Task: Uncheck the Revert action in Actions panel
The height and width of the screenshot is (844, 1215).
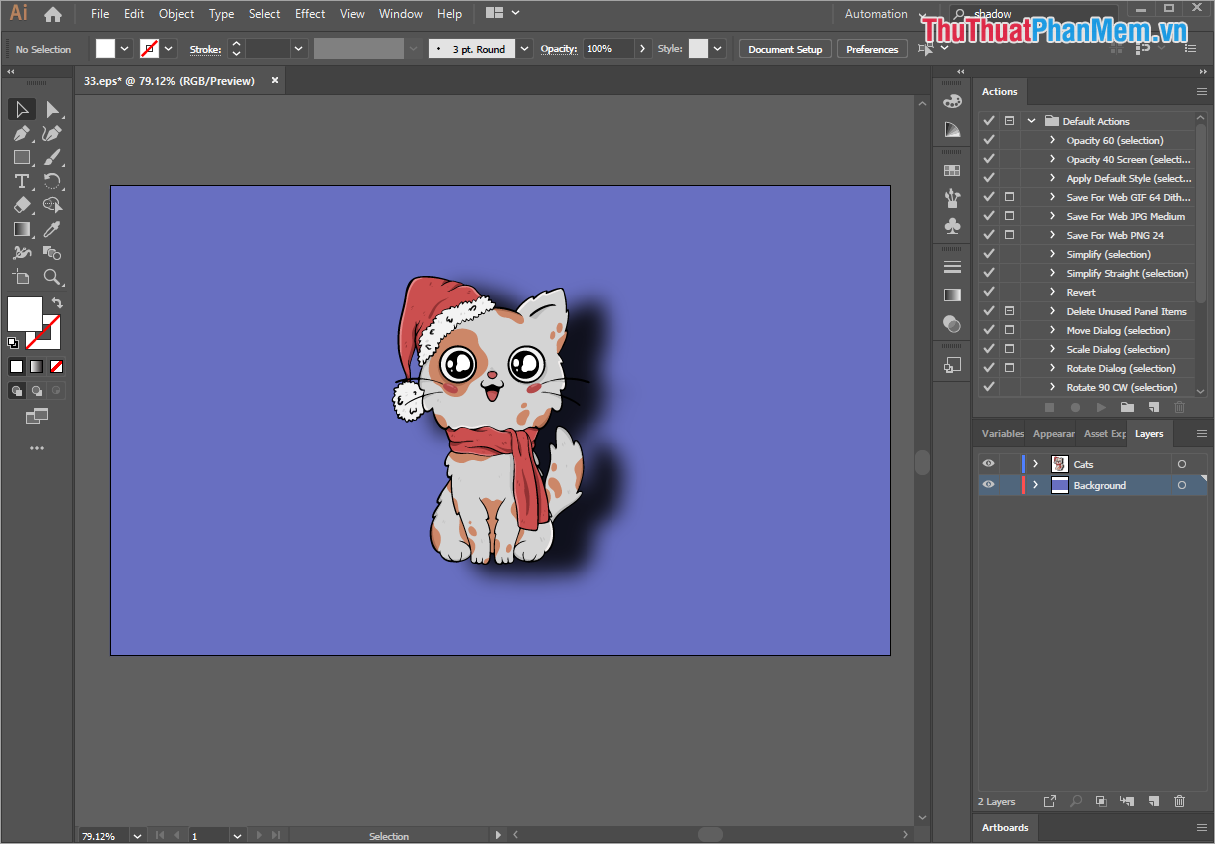Action: click(x=988, y=291)
